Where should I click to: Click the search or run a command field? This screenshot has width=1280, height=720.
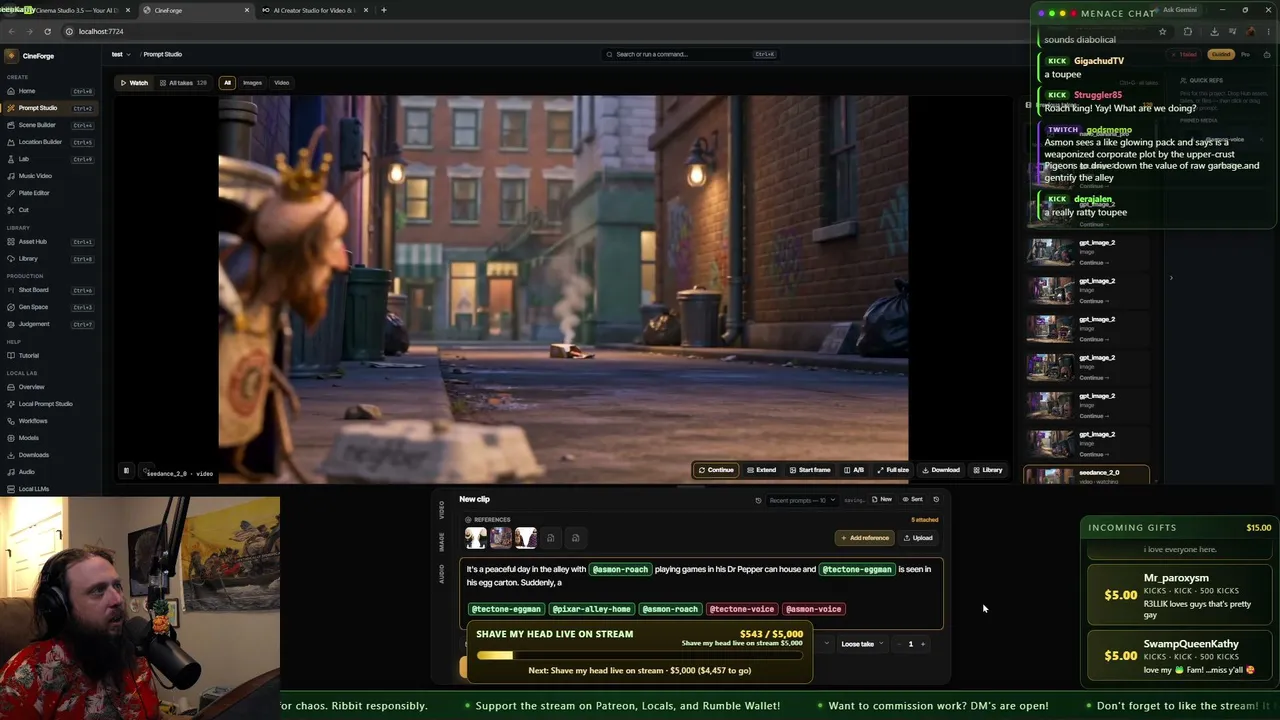pyautogui.click(x=690, y=54)
